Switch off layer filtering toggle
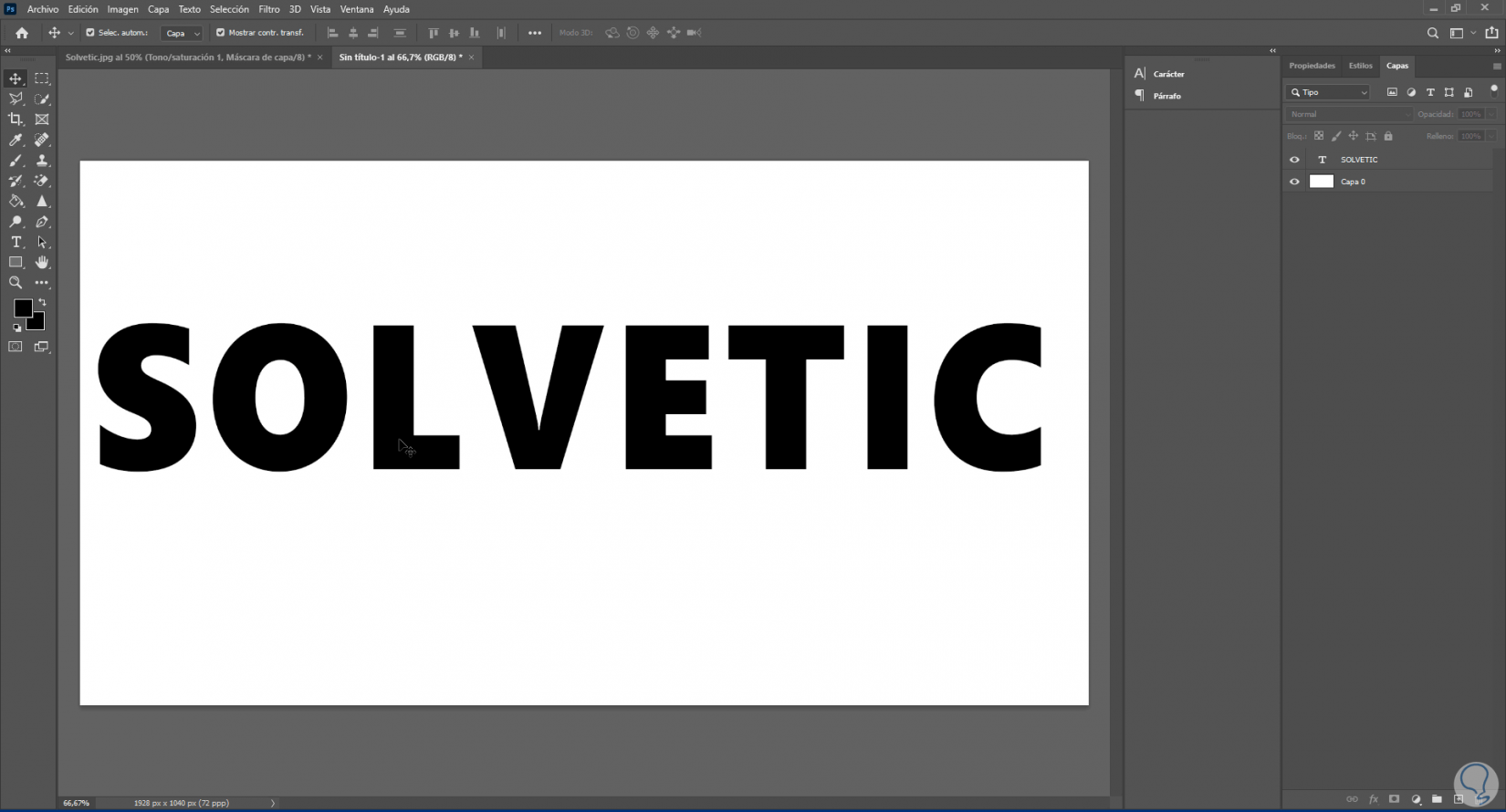The width and height of the screenshot is (1506, 812). [1494, 90]
